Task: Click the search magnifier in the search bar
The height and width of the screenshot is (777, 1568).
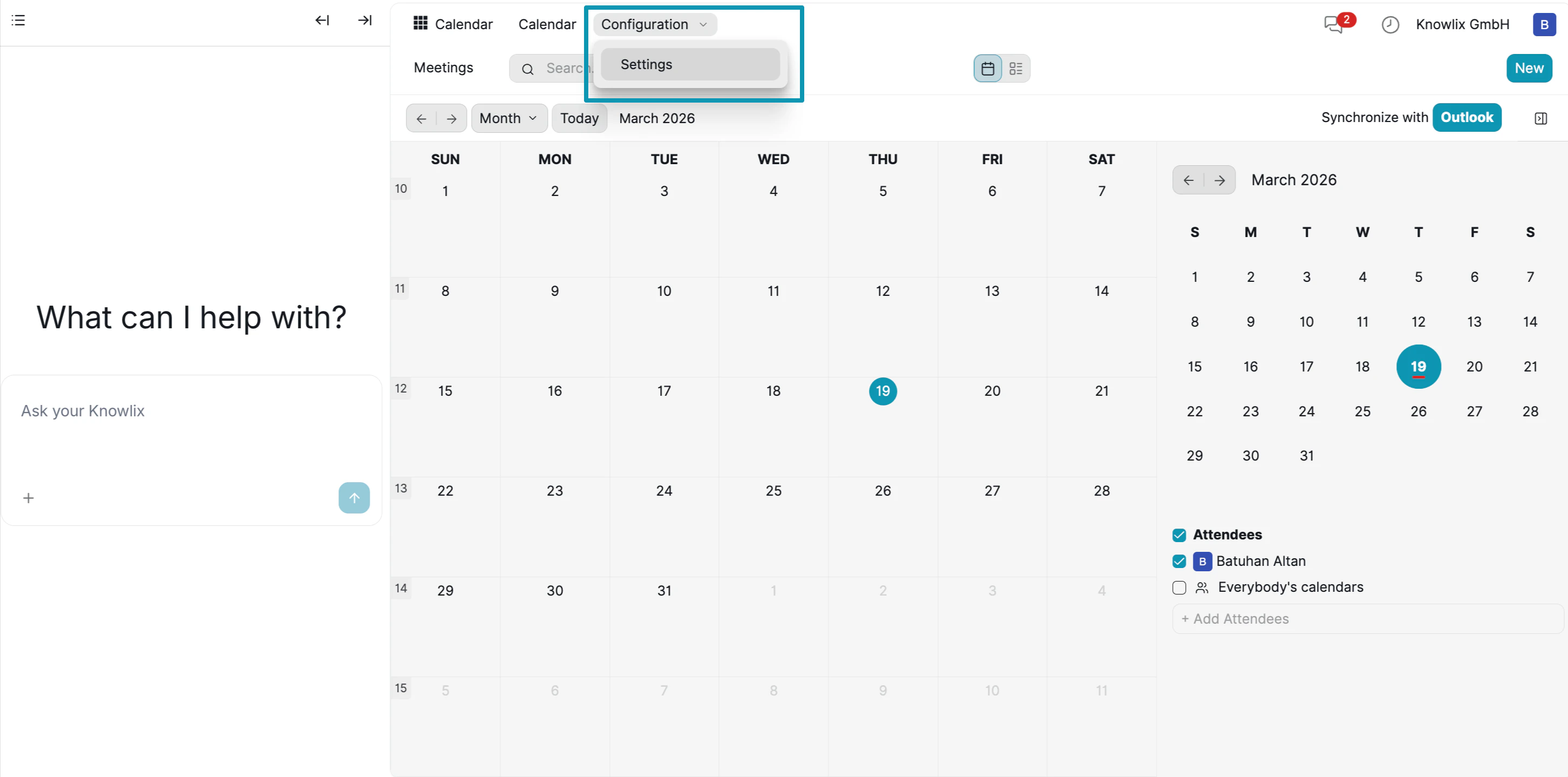Action: click(527, 68)
